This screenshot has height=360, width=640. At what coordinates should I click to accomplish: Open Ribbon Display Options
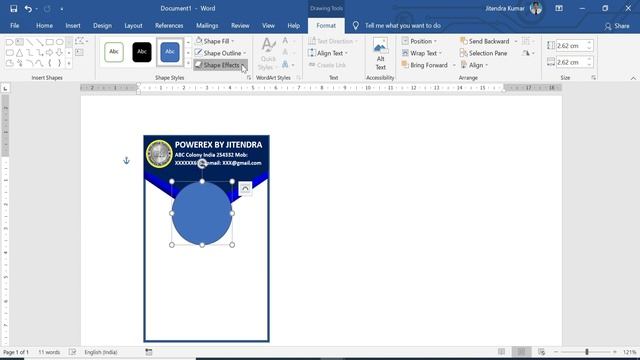(559, 8)
